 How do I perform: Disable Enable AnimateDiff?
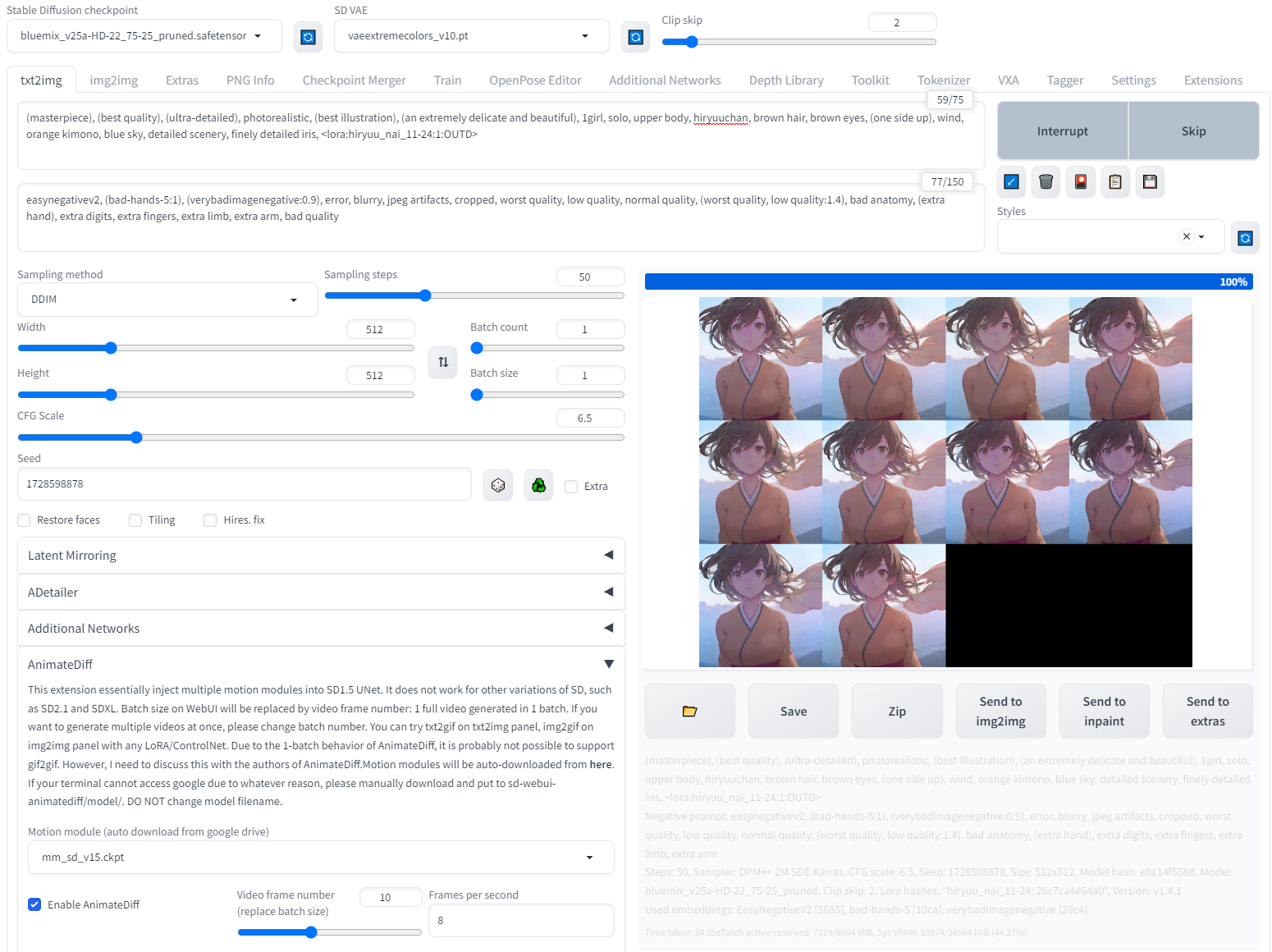pyautogui.click(x=34, y=904)
